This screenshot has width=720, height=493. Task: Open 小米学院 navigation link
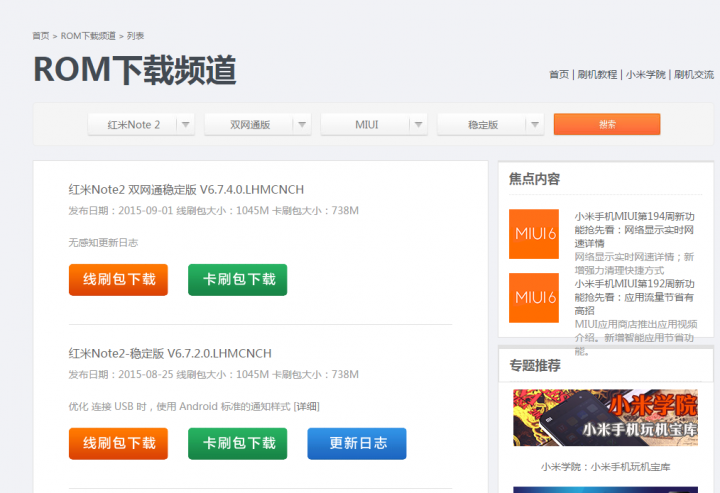pos(646,74)
